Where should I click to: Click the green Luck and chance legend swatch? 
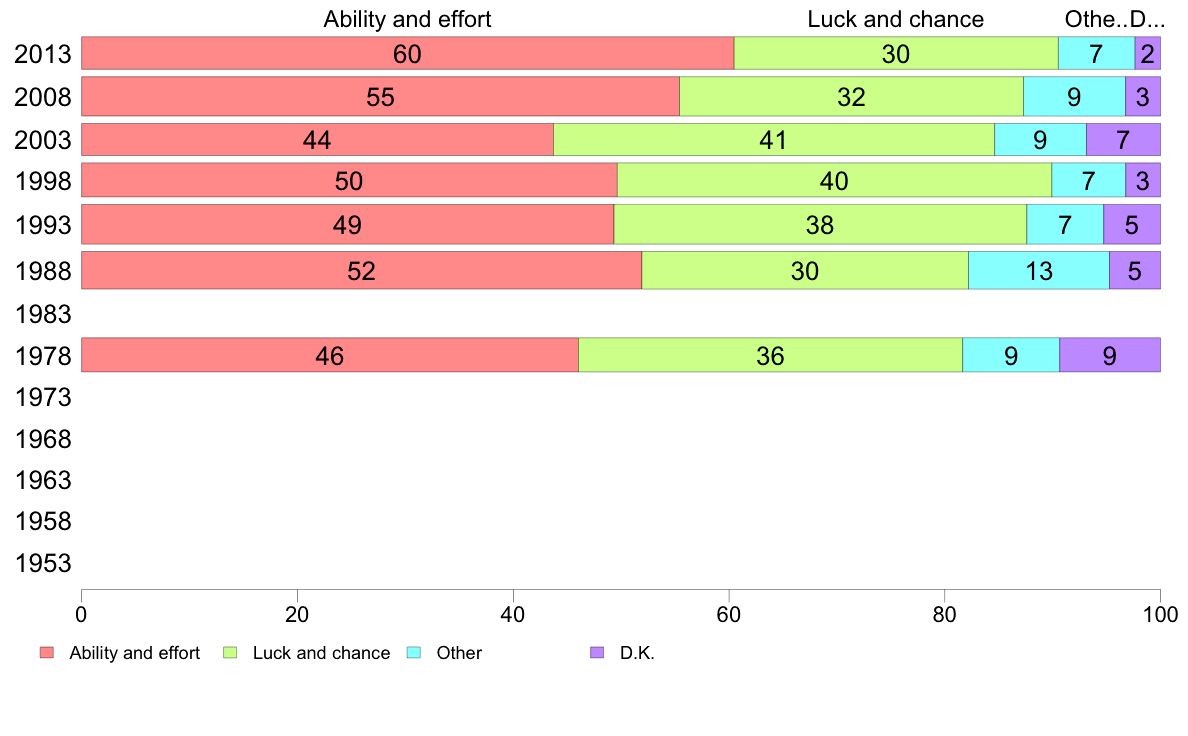click(230, 653)
